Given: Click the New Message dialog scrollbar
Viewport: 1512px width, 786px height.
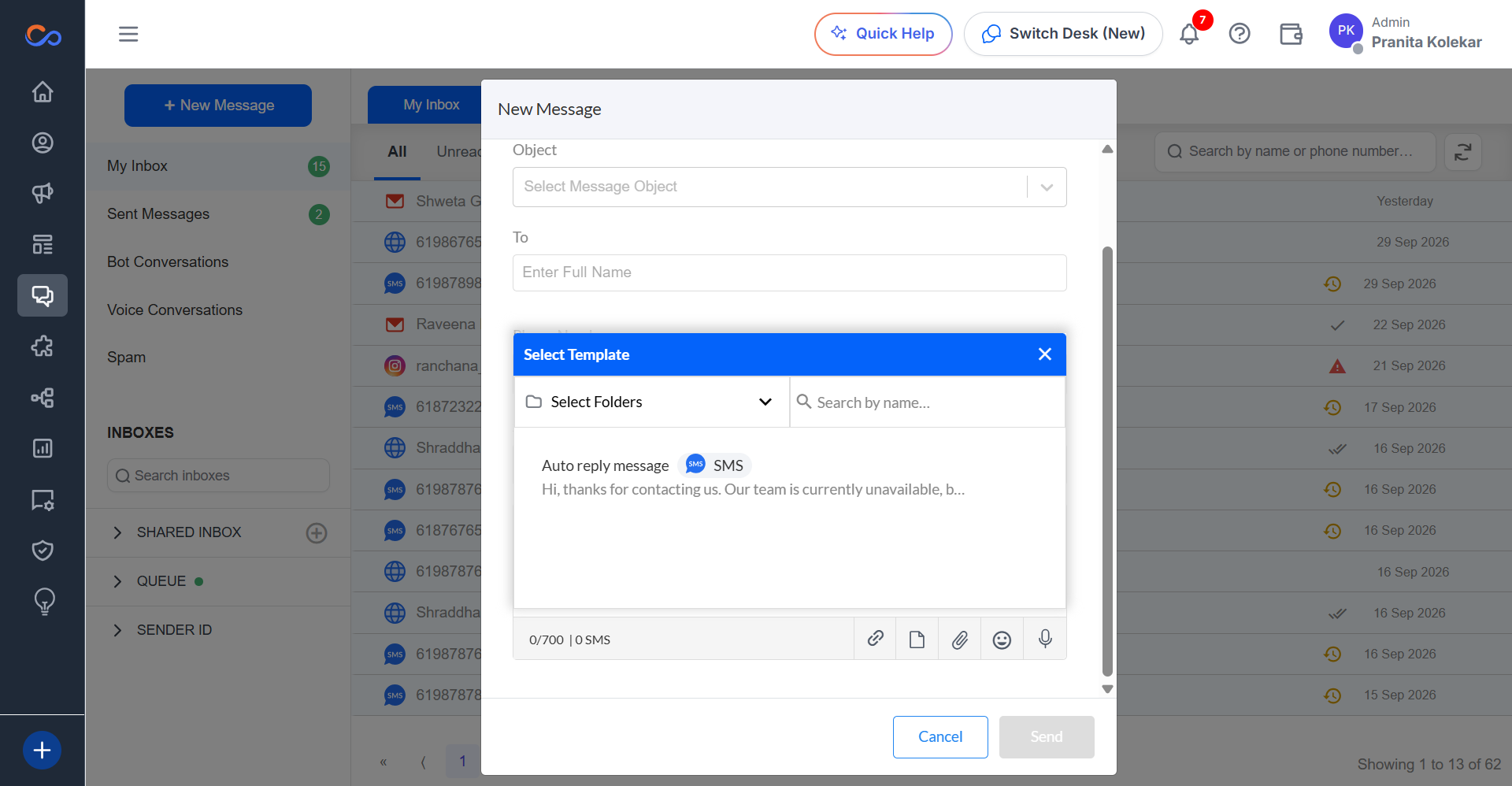Looking at the screenshot, I should click(x=1107, y=461).
